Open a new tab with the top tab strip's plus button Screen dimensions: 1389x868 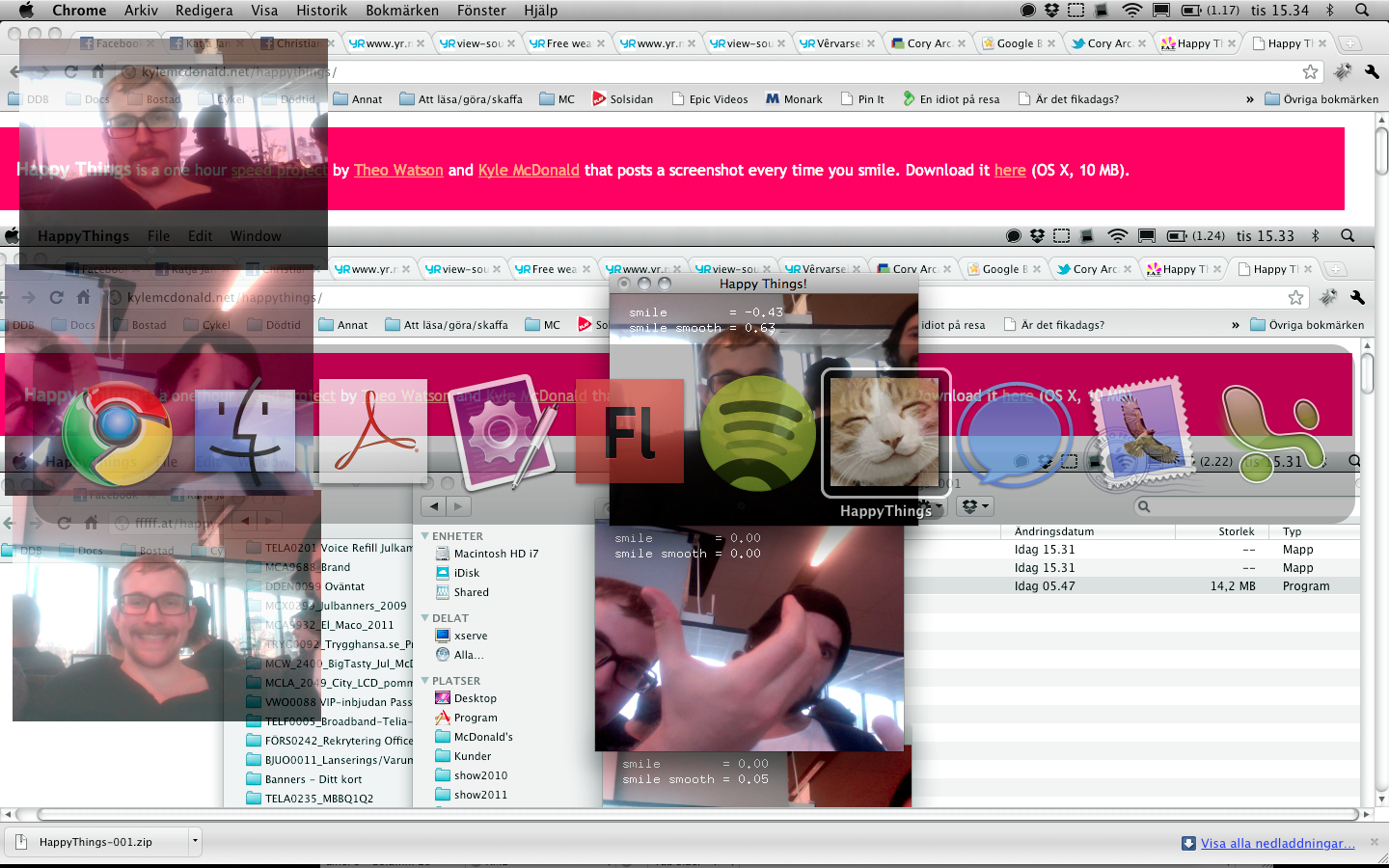pos(1350,43)
